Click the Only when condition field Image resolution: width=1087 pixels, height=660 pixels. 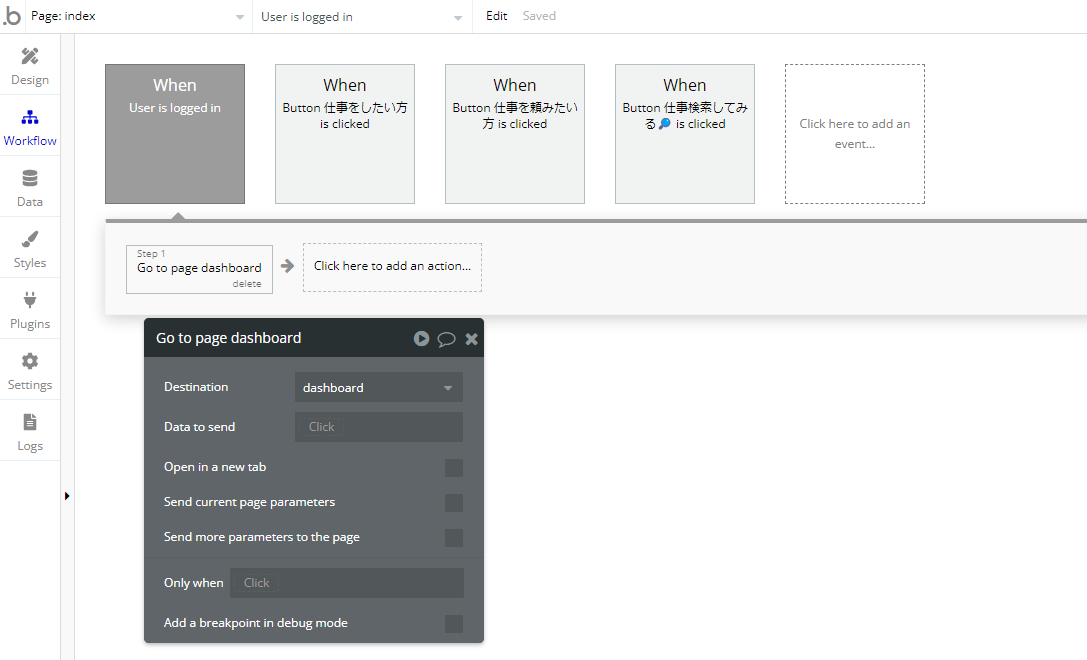(347, 583)
